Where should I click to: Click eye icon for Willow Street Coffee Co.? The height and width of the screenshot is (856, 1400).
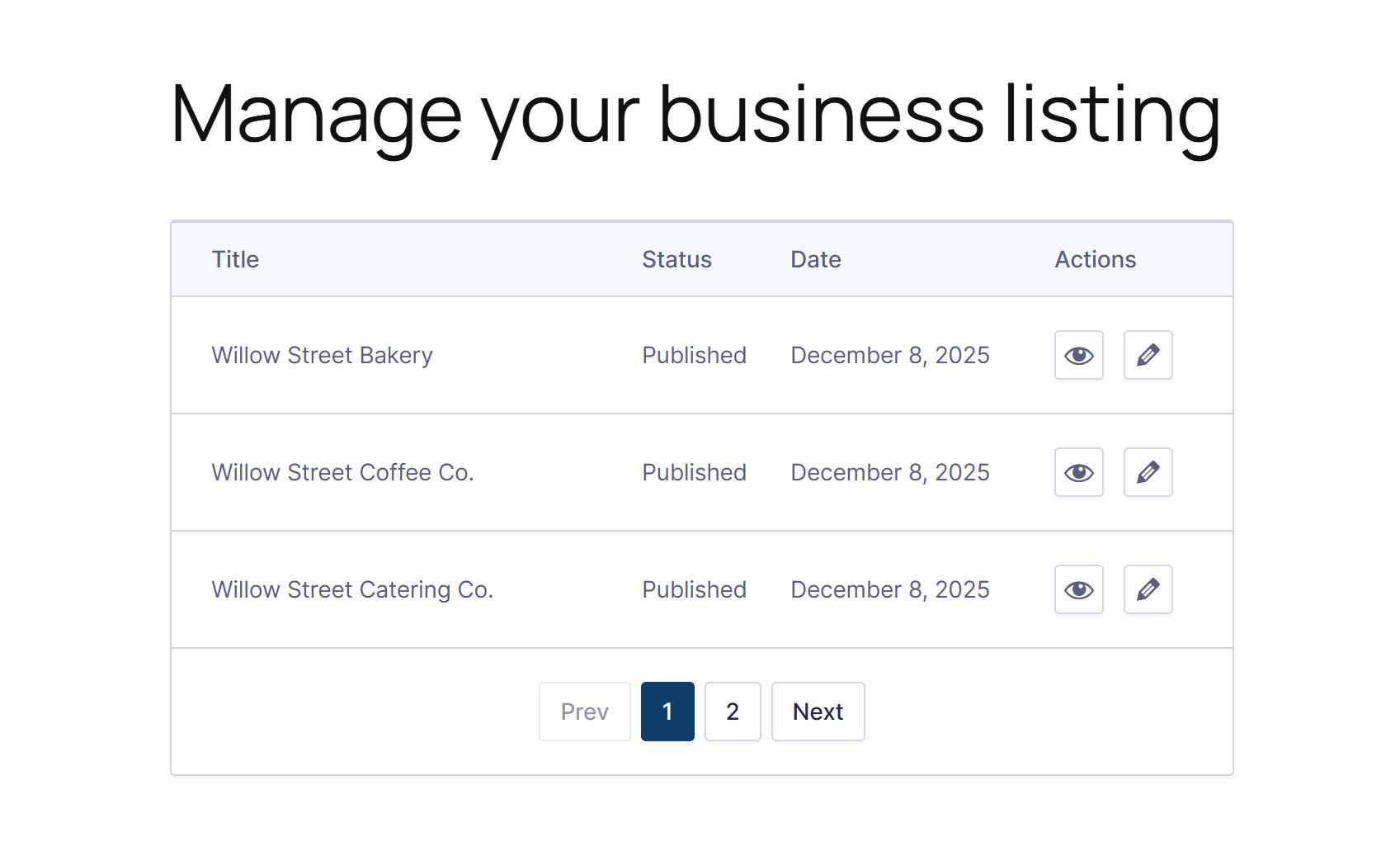pos(1078,472)
